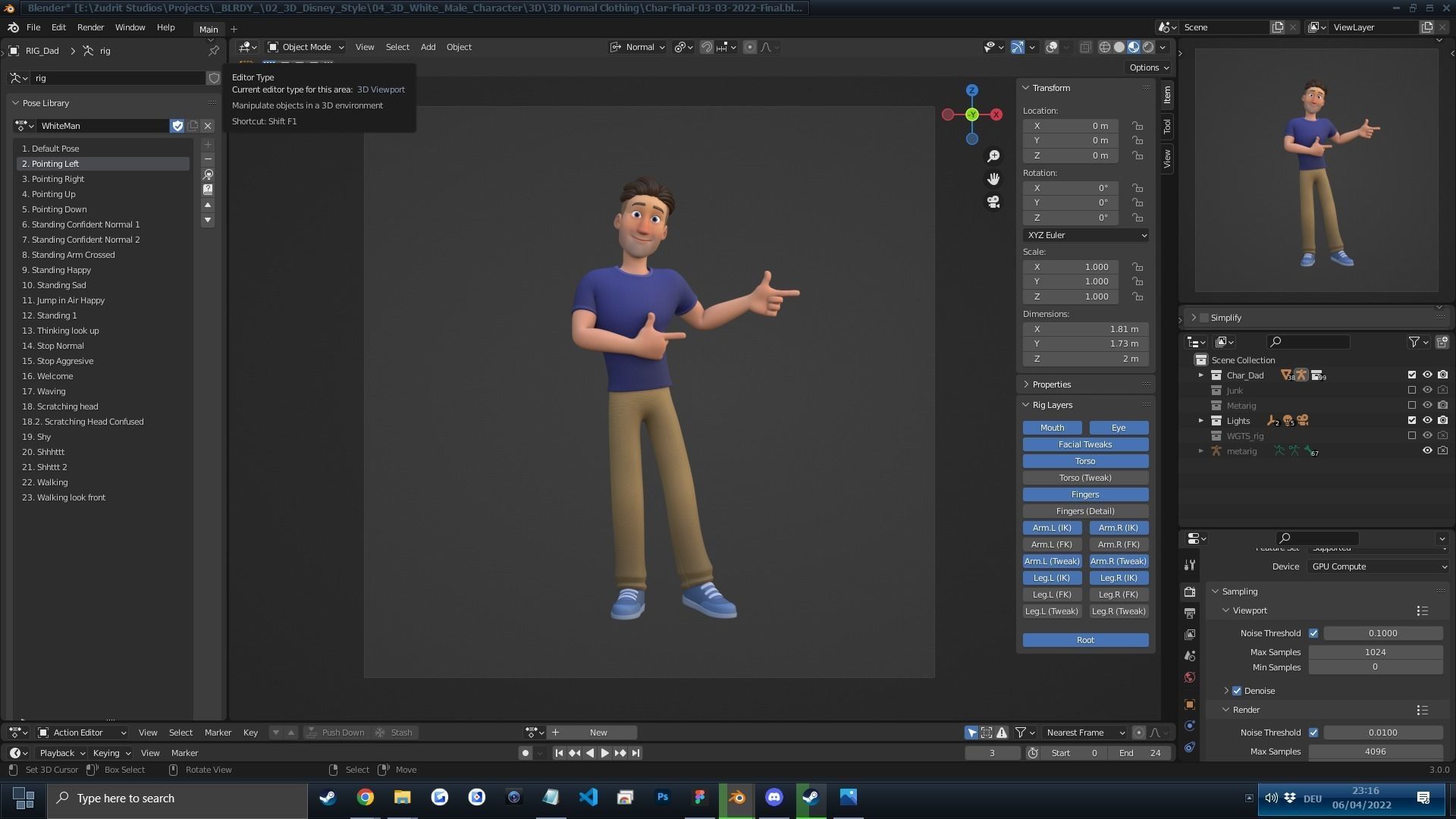Click the pin icon beside rig breadcrumb
This screenshot has width=1456, height=819.
click(214, 51)
